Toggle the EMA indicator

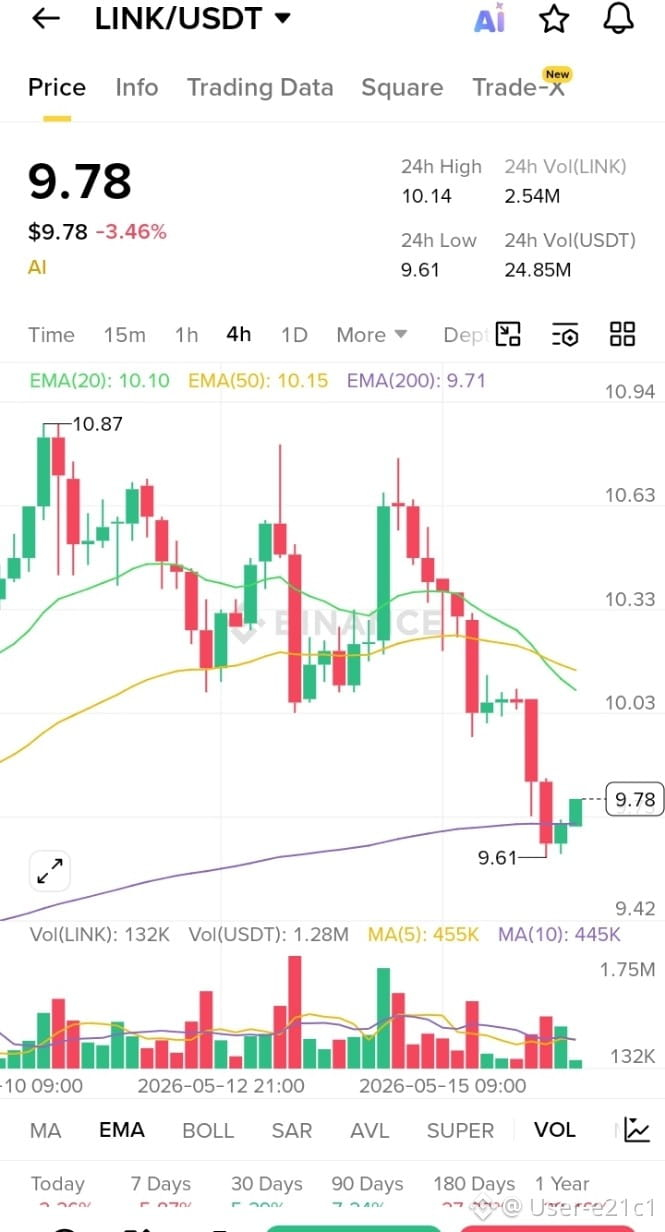[x=122, y=1131]
